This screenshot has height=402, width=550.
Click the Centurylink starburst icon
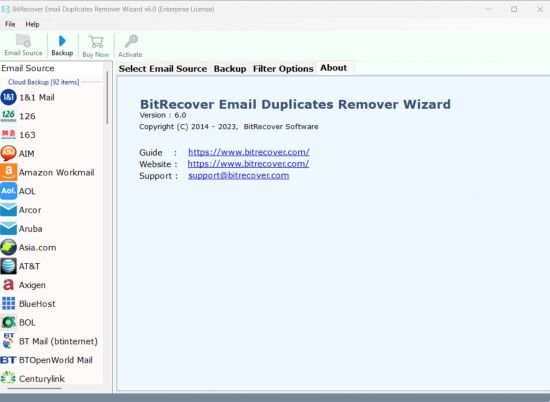click(8, 378)
